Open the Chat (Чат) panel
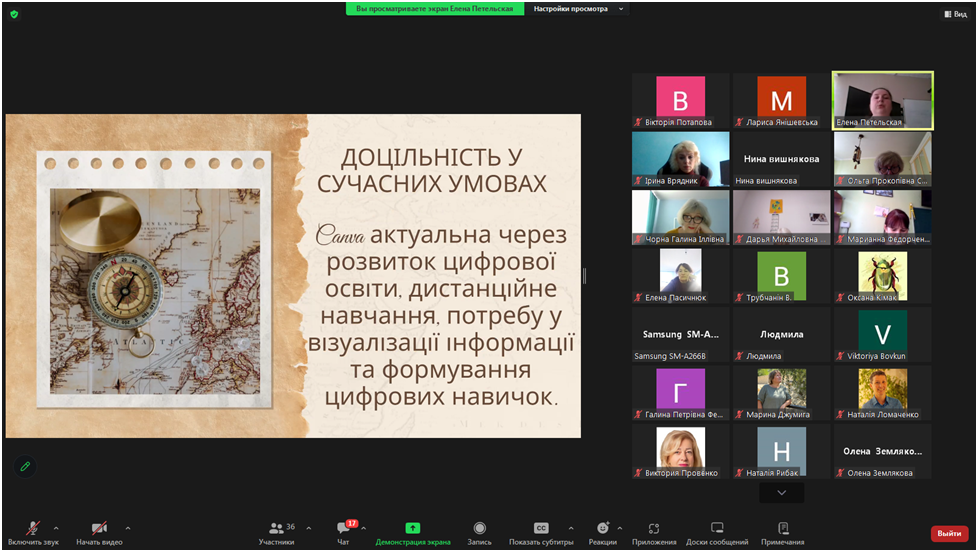Screen dimensions: 978x552 343,528
